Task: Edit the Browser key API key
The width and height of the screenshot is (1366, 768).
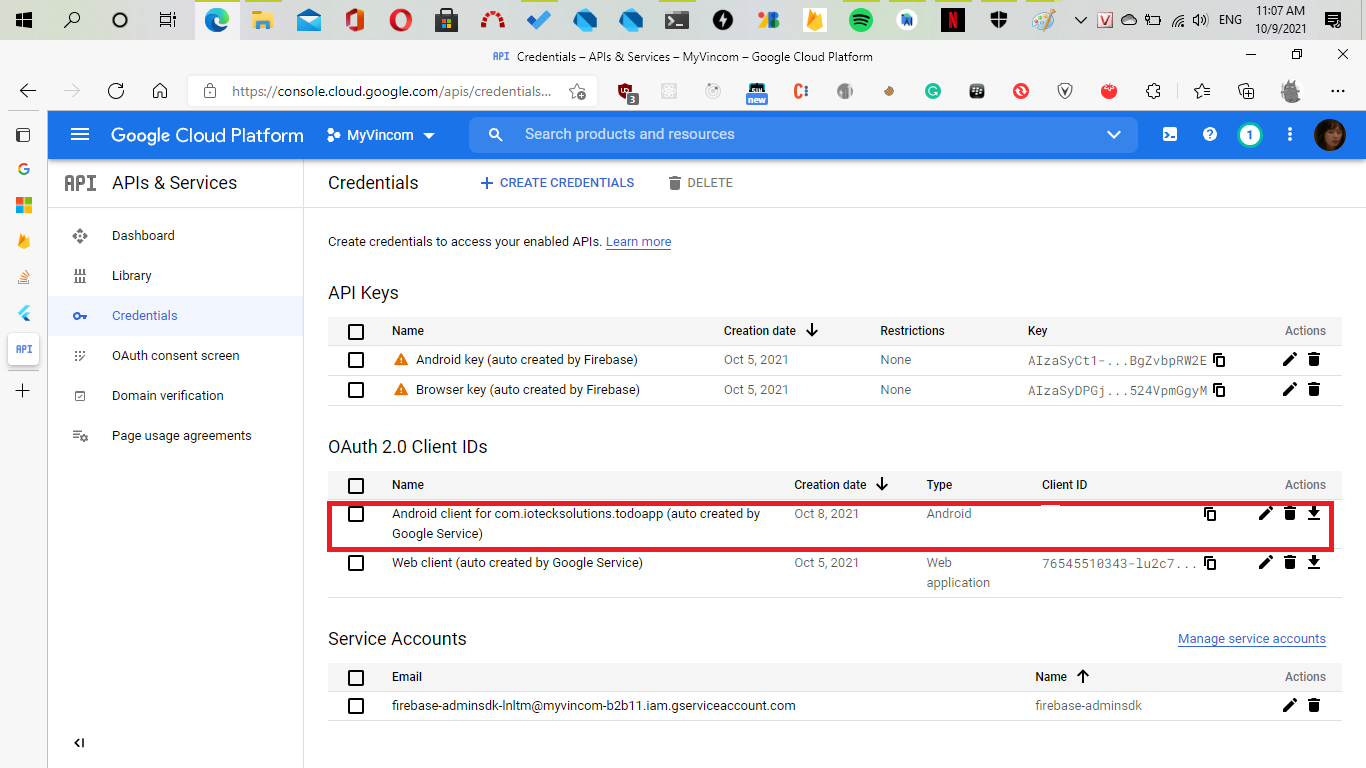Action: (1290, 390)
